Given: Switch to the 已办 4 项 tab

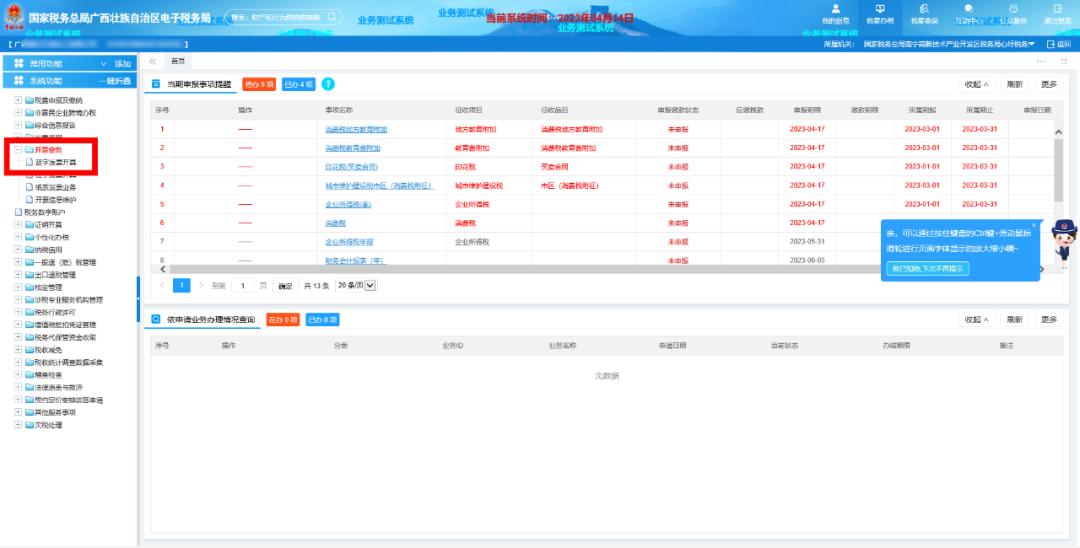Looking at the screenshot, I should click(298, 84).
